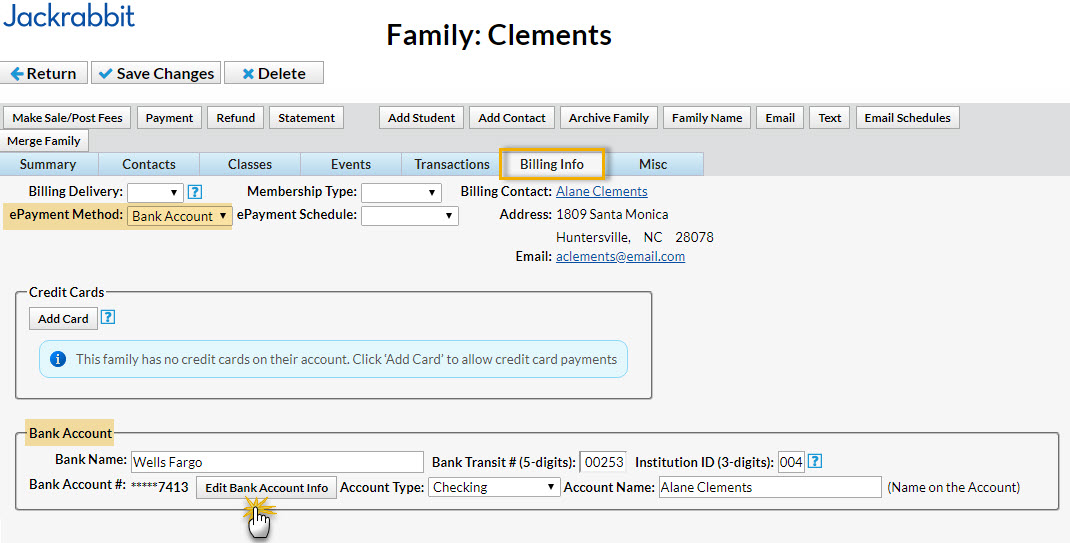1070x543 pixels.
Task: Click the help icon beside Billing Delivery
Action: (x=195, y=192)
